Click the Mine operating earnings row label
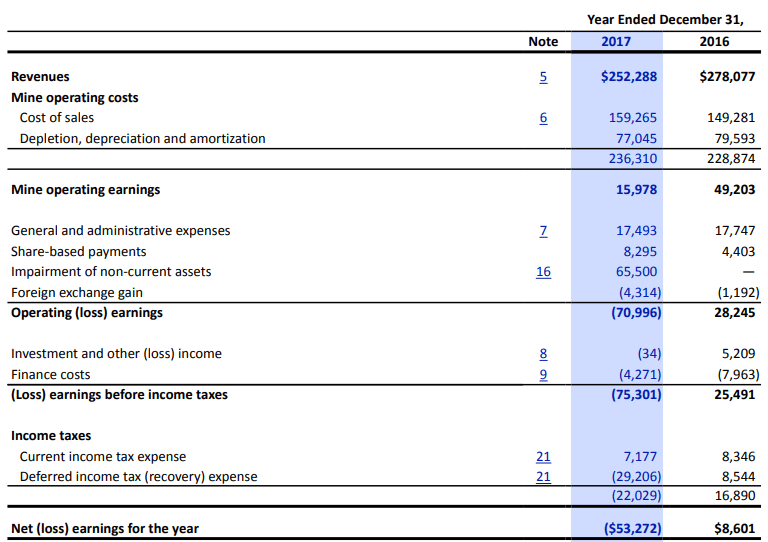Viewport: 768px width, 542px height. (86, 190)
